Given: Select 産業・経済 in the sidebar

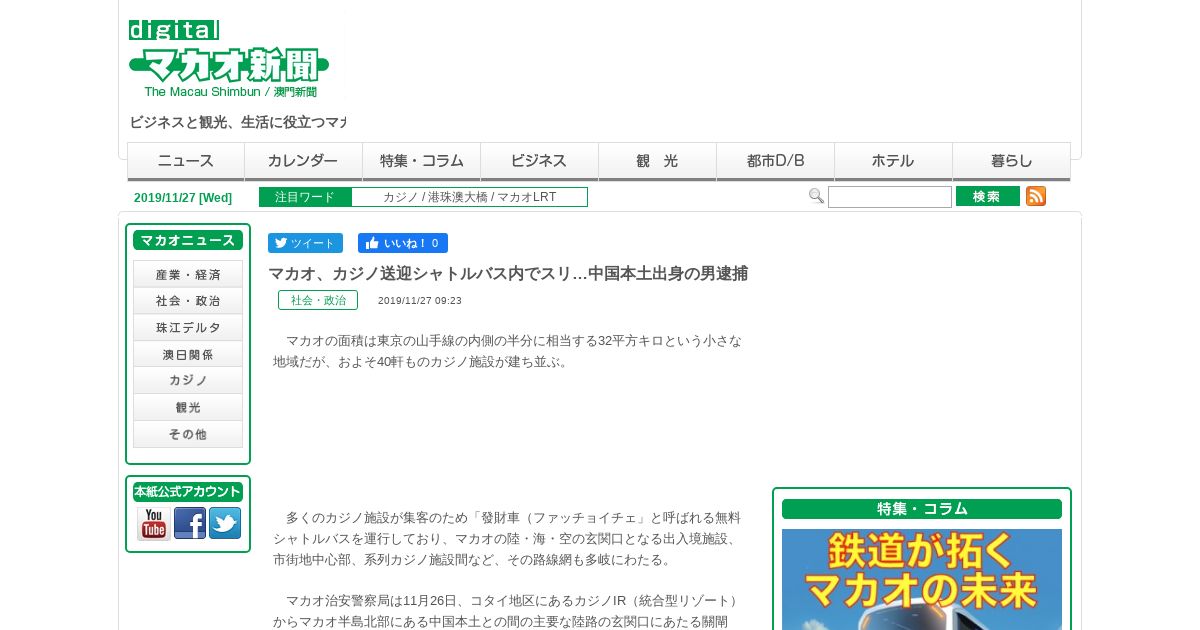Looking at the screenshot, I should click(x=188, y=274).
